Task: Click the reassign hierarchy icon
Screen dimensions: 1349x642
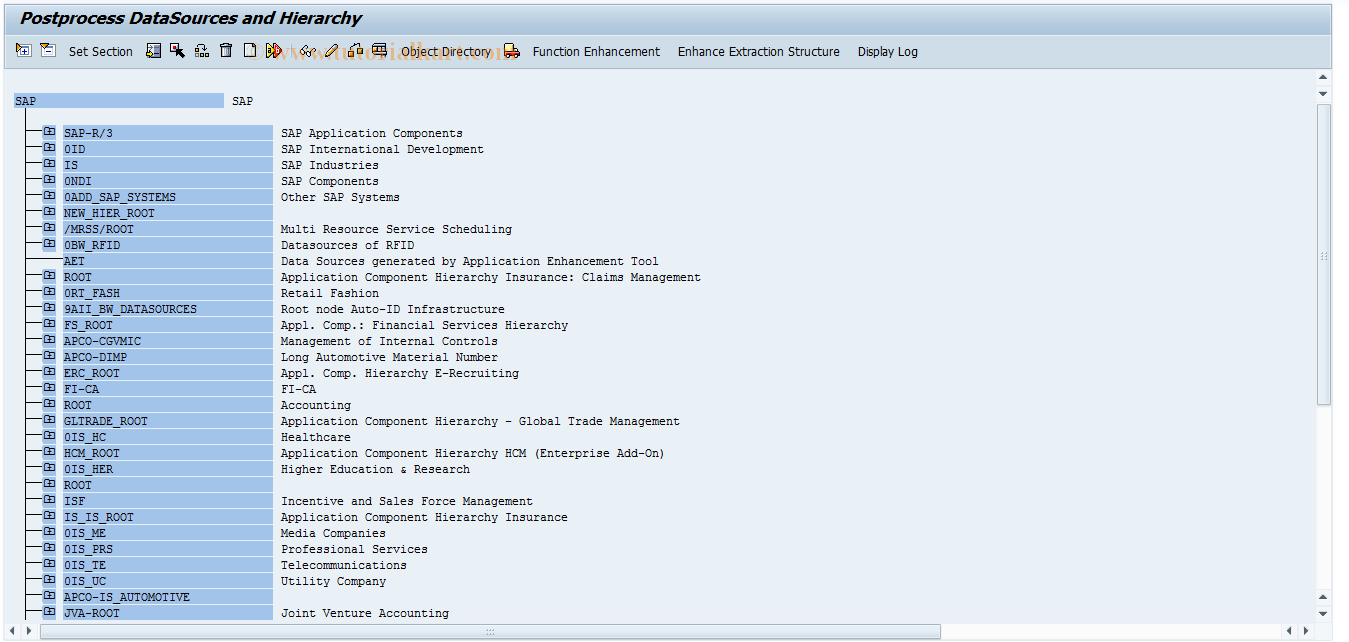Action: (356, 51)
